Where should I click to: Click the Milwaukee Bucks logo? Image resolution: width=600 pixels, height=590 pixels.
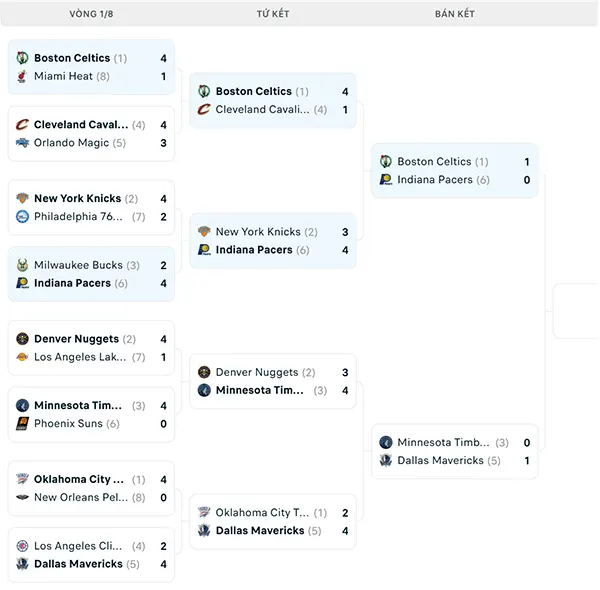click(x=22, y=265)
